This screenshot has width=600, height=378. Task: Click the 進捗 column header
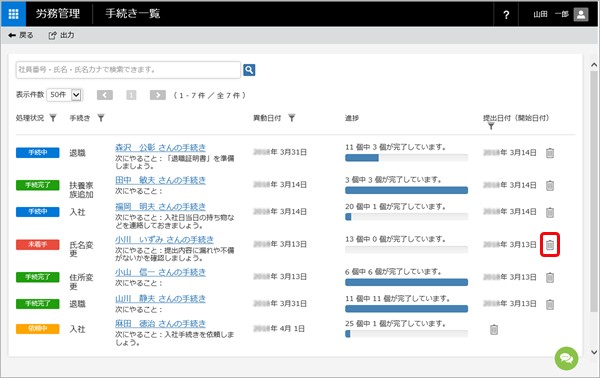352,118
